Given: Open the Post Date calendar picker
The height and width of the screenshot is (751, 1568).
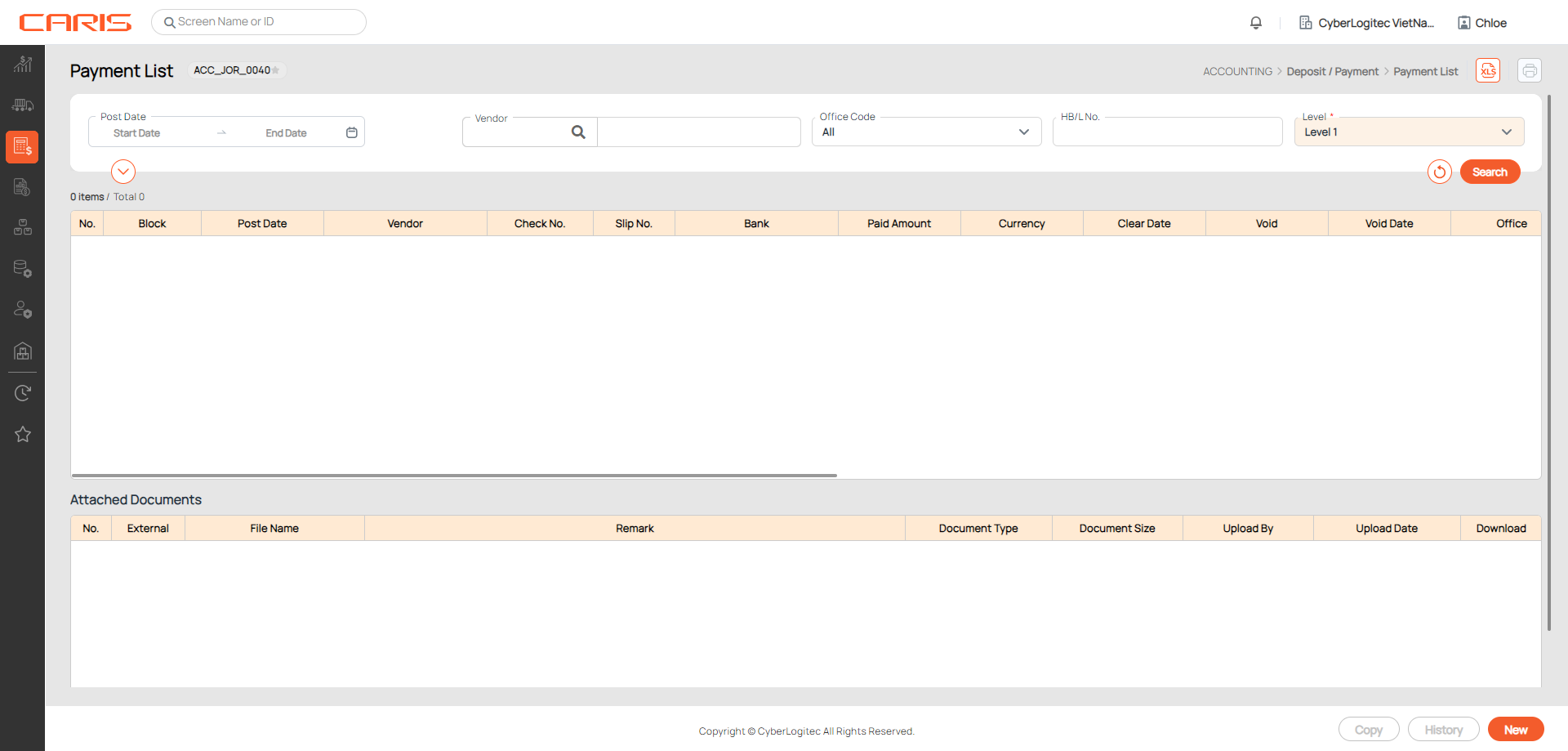Looking at the screenshot, I should coord(351,133).
